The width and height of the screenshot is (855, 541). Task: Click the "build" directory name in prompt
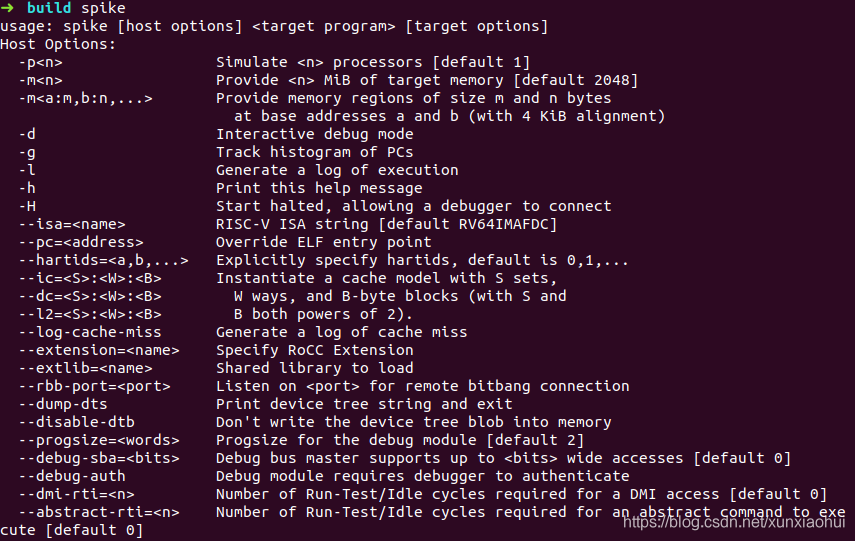[49, 8]
